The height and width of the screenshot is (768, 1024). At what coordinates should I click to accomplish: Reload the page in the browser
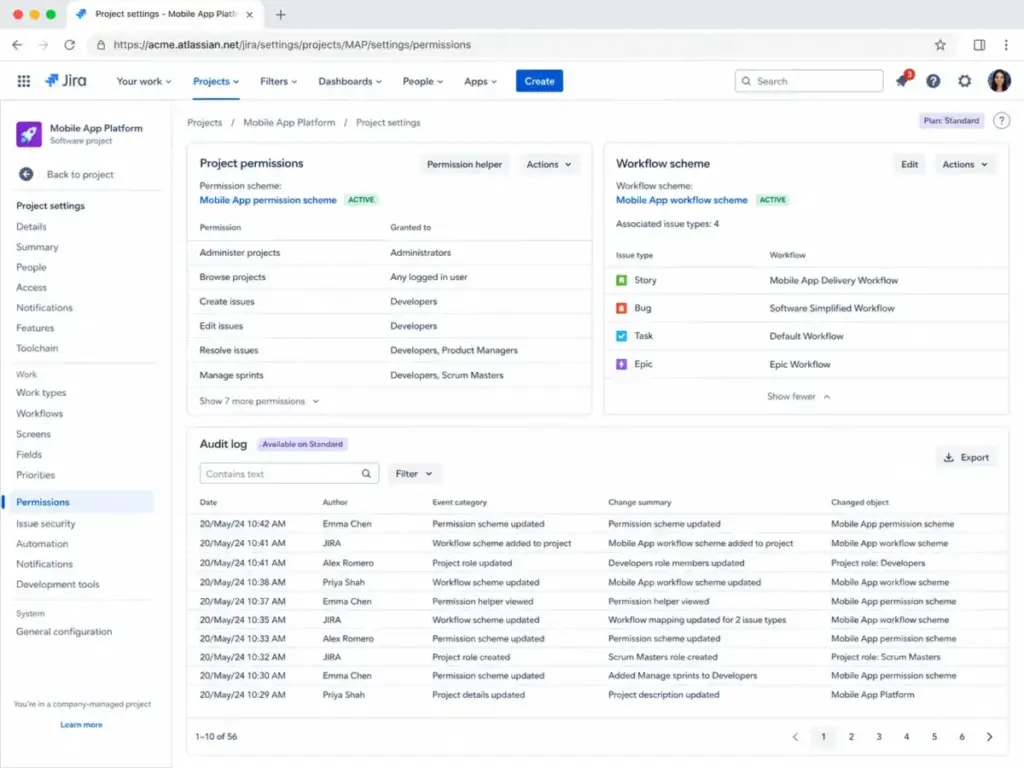click(69, 44)
